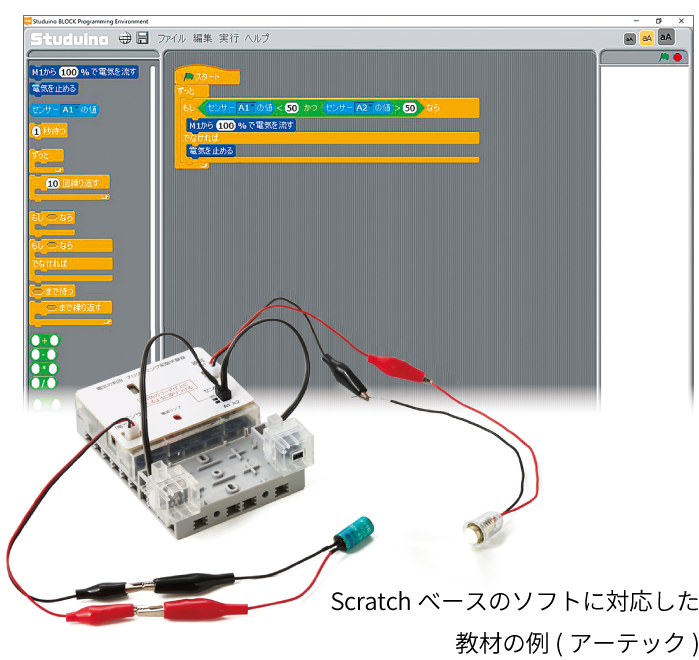This screenshot has height=660, width=699.
Task: Click the window title bar app icon
Action: 28,21
